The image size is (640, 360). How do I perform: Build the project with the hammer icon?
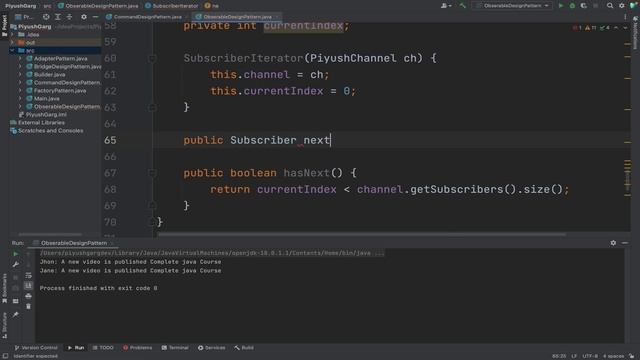coord(462,6)
